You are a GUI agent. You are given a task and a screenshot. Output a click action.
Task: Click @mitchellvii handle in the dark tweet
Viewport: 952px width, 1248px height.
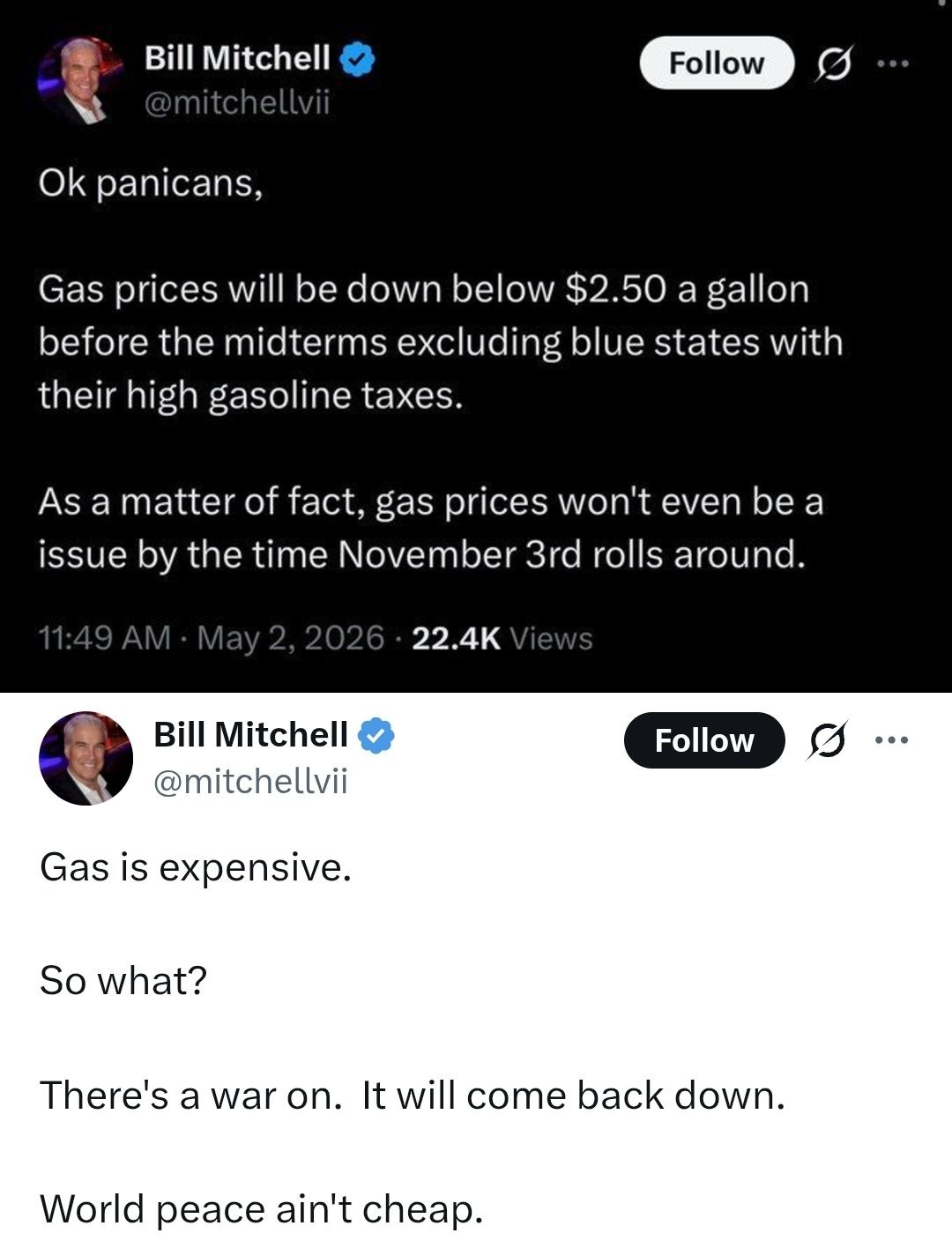pos(236,103)
